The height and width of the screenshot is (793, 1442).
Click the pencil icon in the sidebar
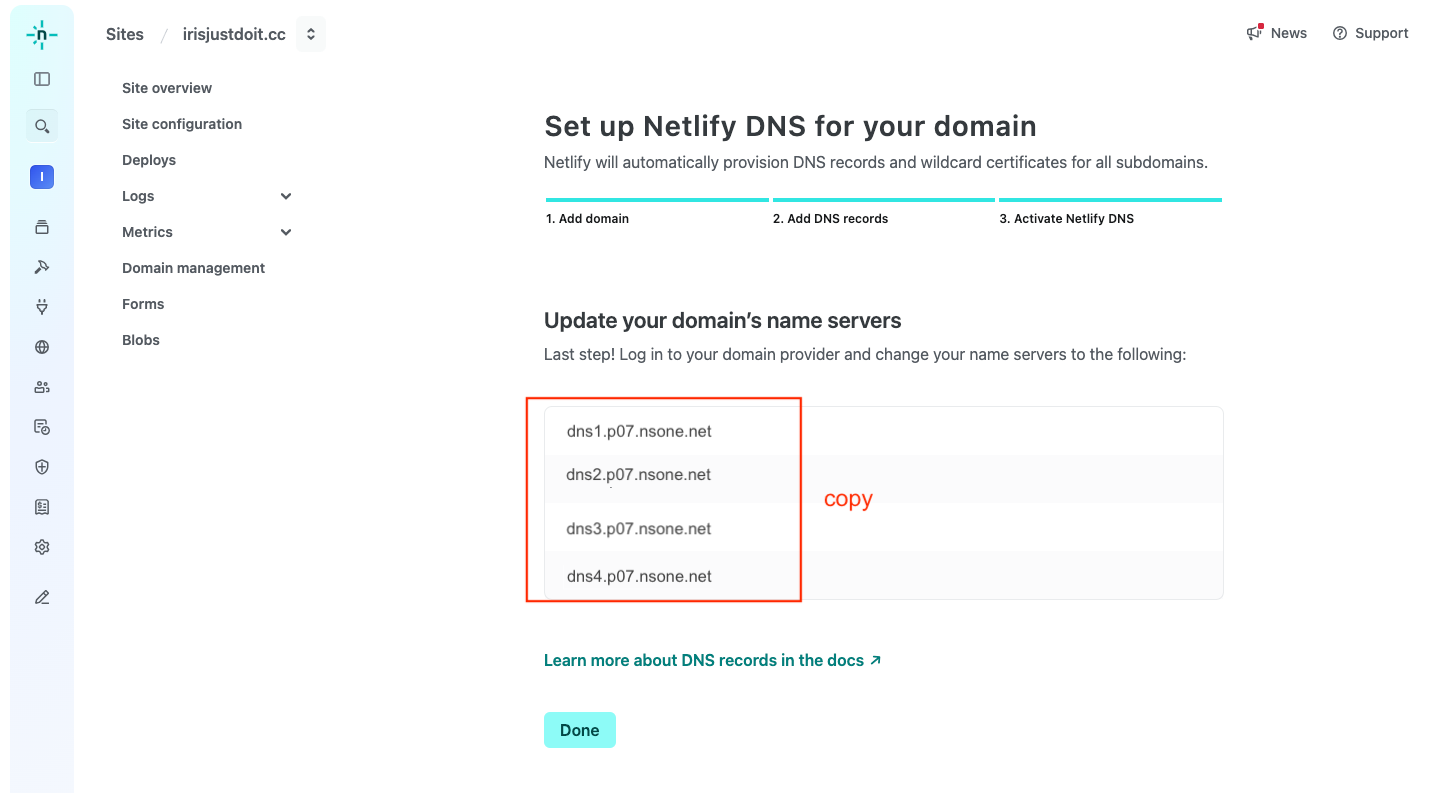pos(42,597)
